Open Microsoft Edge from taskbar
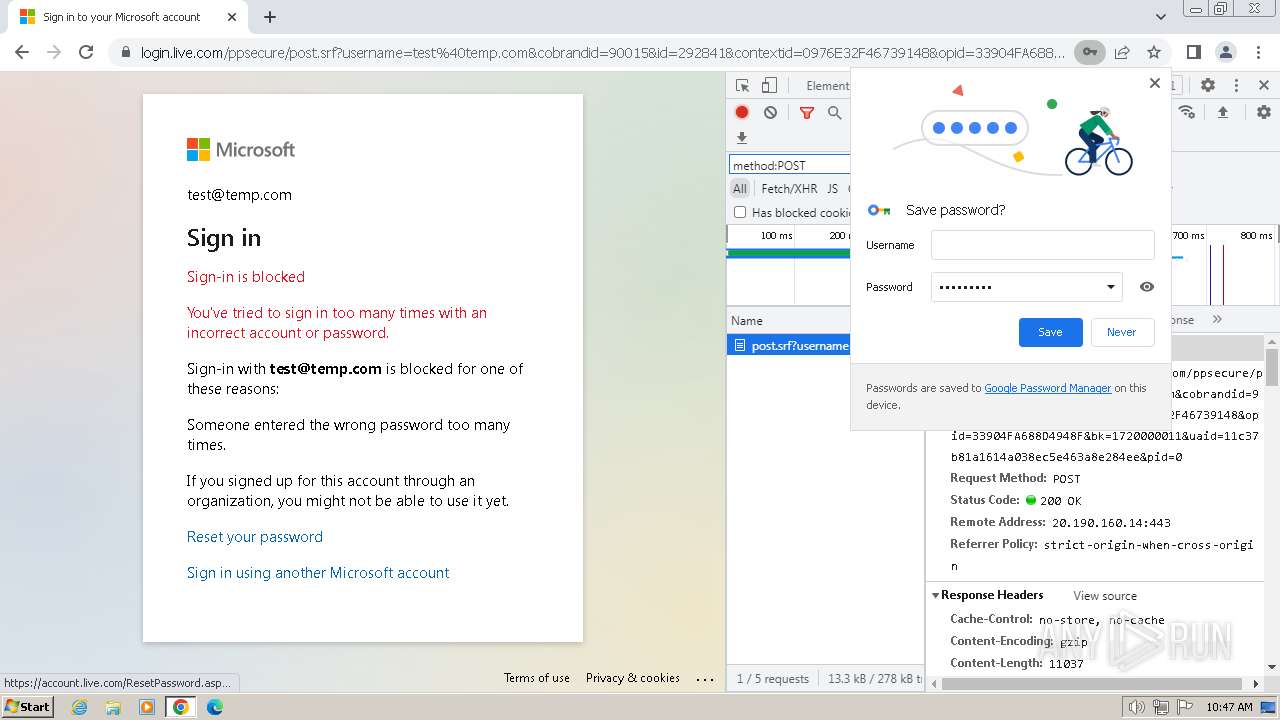1280x720 pixels. tap(214, 707)
